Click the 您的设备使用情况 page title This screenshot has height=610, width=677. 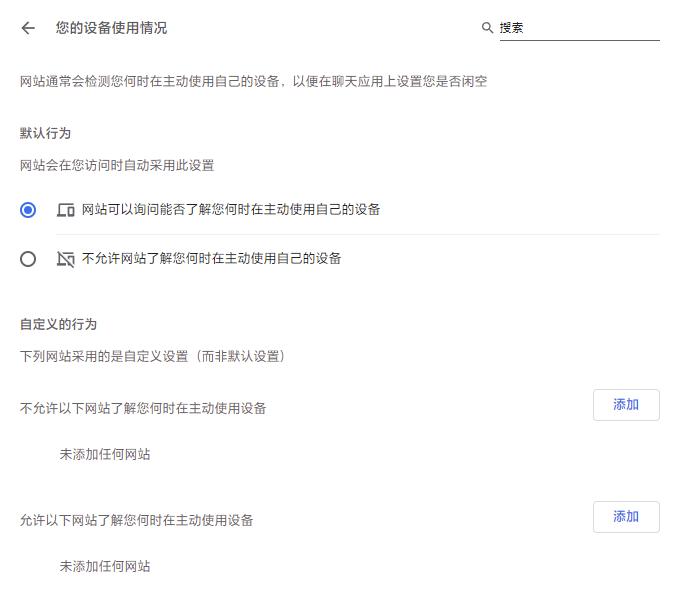click(111, 28)
